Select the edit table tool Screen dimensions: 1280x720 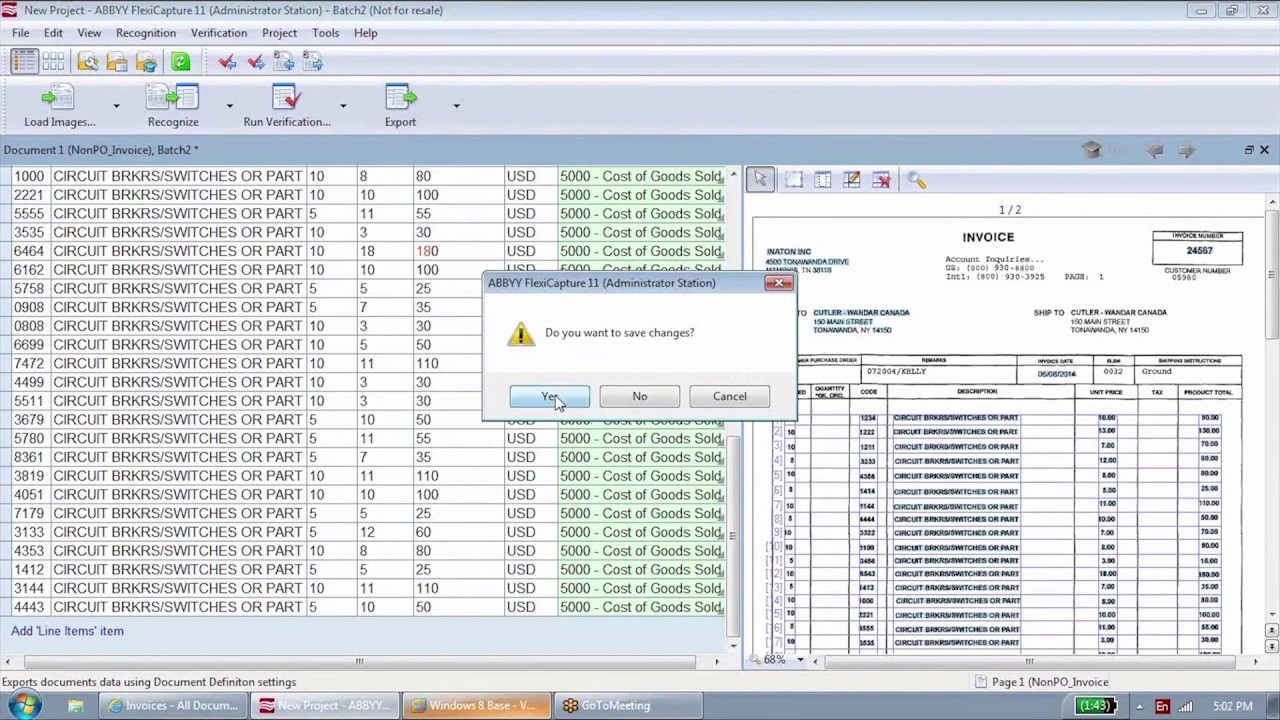(852, 180)
